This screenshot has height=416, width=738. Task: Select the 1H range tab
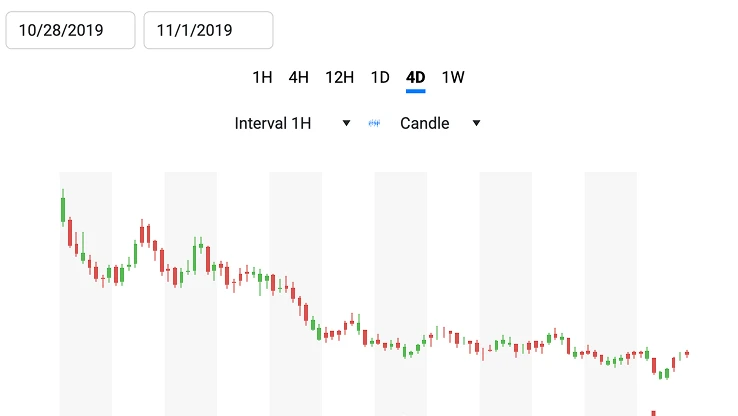pos(262,77)
